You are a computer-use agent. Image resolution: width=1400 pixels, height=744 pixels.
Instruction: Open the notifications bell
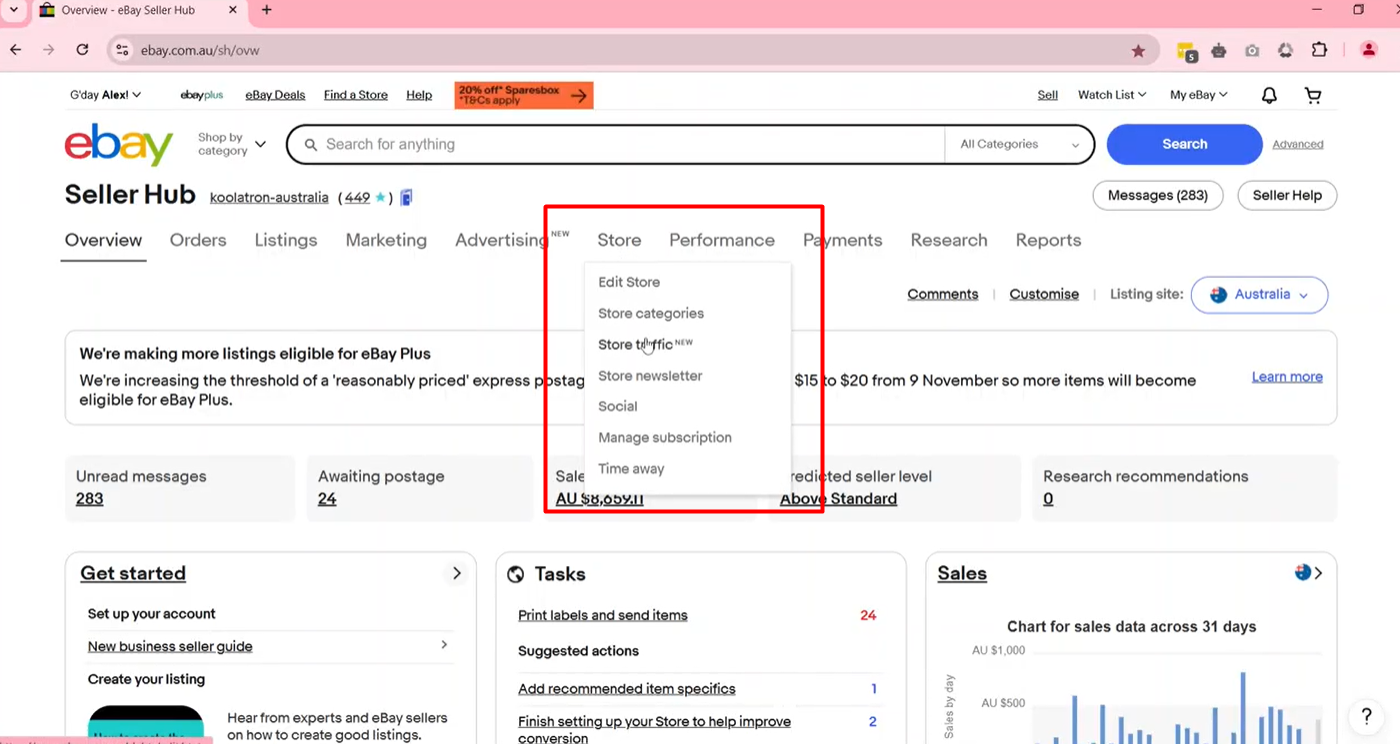pos(1269,95)
